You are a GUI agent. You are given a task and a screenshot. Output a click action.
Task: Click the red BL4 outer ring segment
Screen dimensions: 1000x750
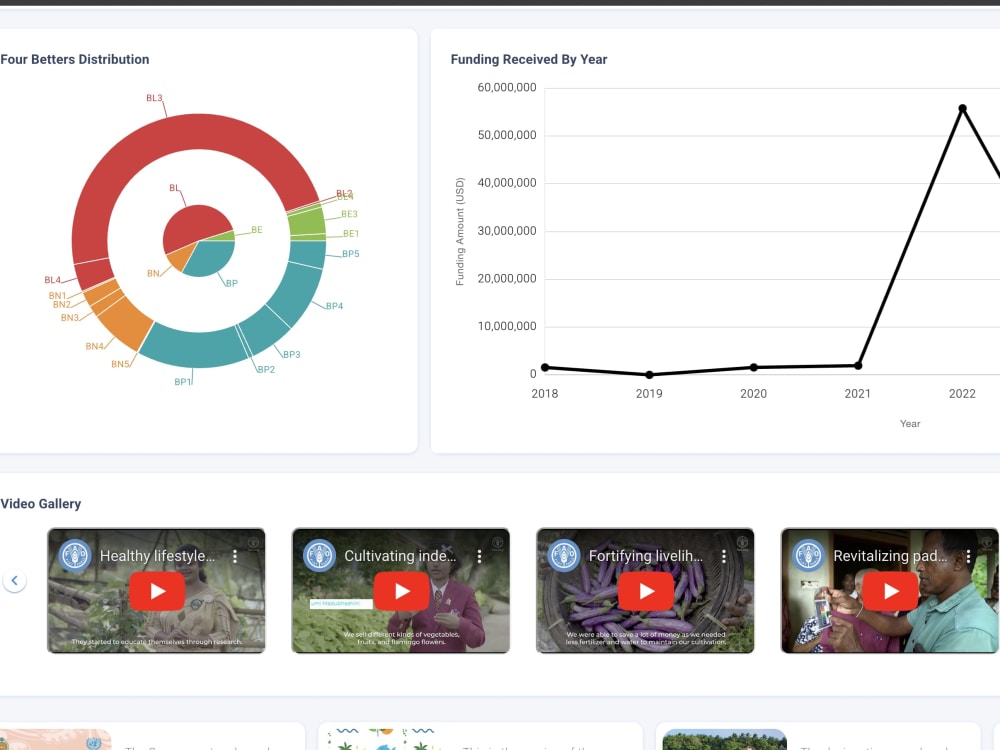[x=94, y=273]
